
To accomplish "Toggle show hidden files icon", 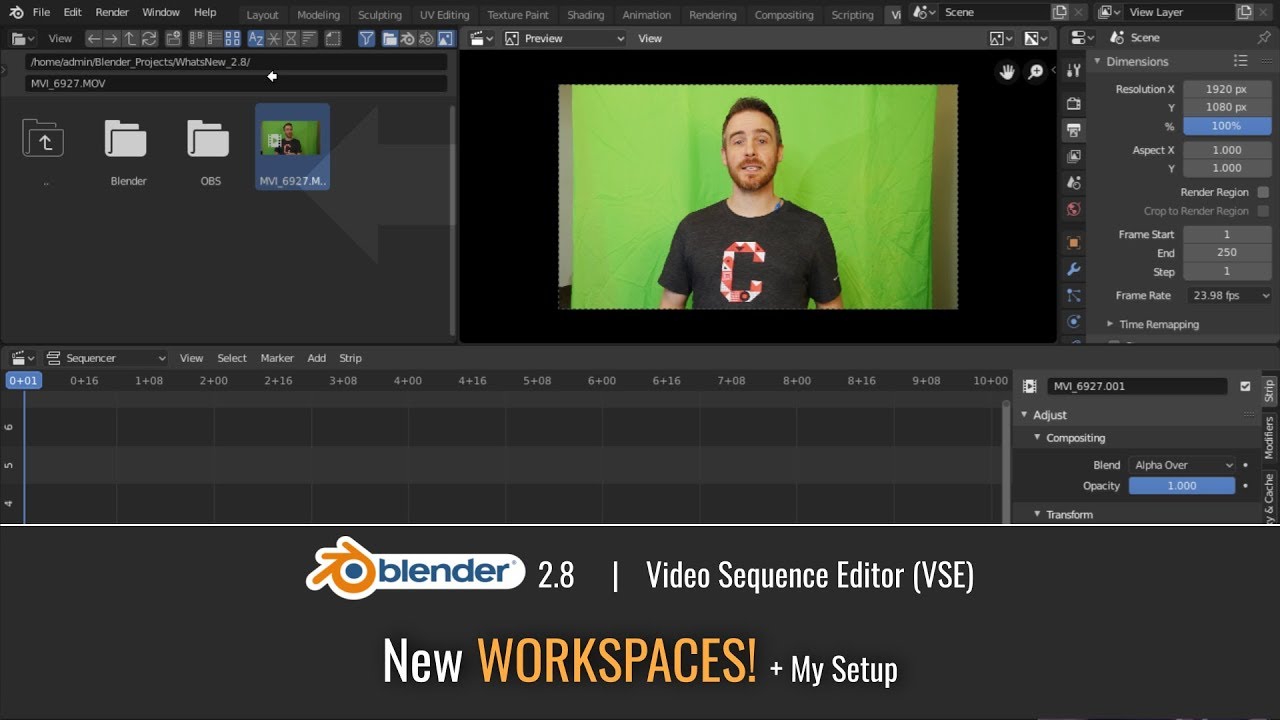I will (x=333, y=38).
